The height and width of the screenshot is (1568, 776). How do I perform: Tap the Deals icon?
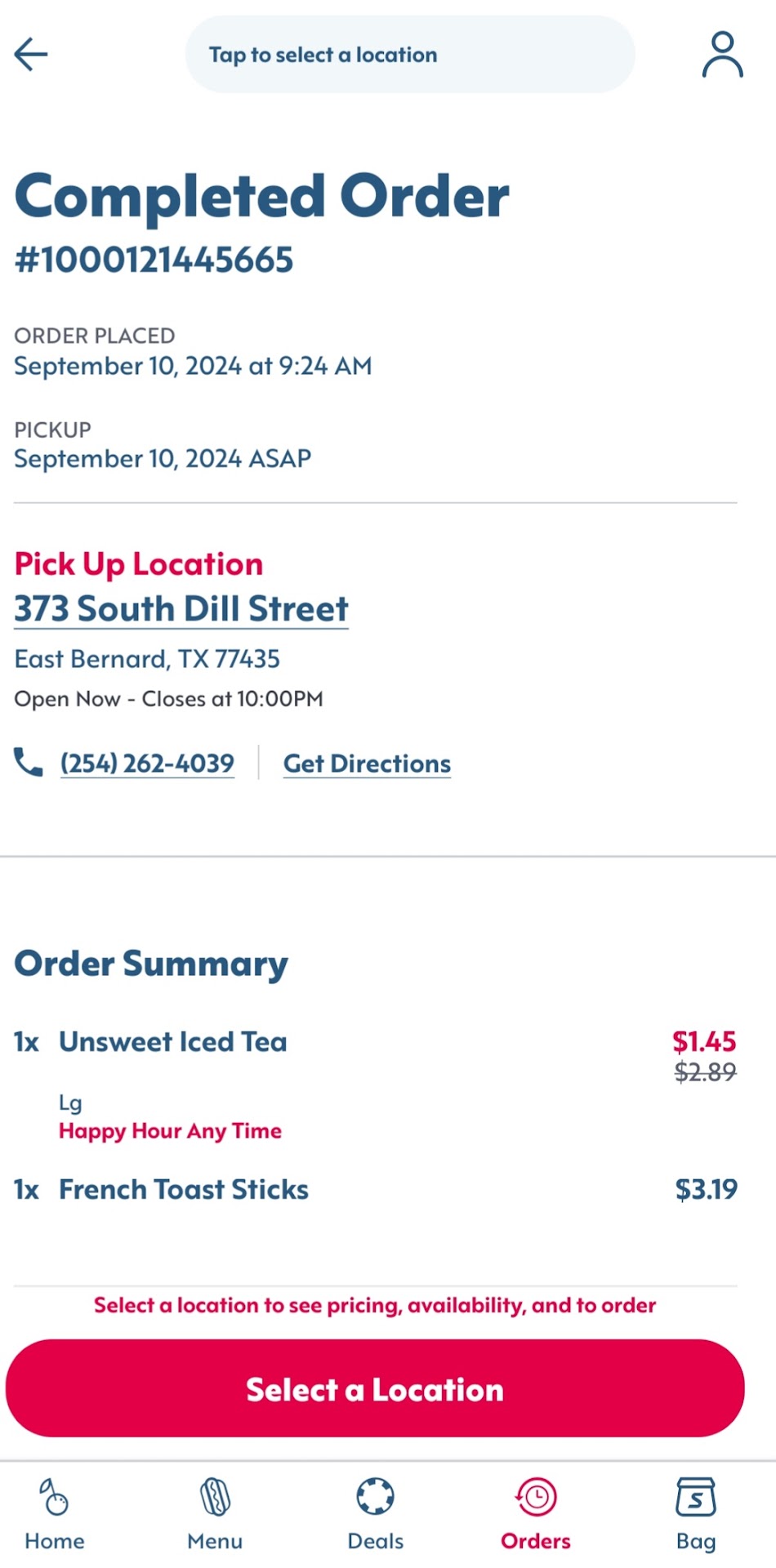[375, 1497]
